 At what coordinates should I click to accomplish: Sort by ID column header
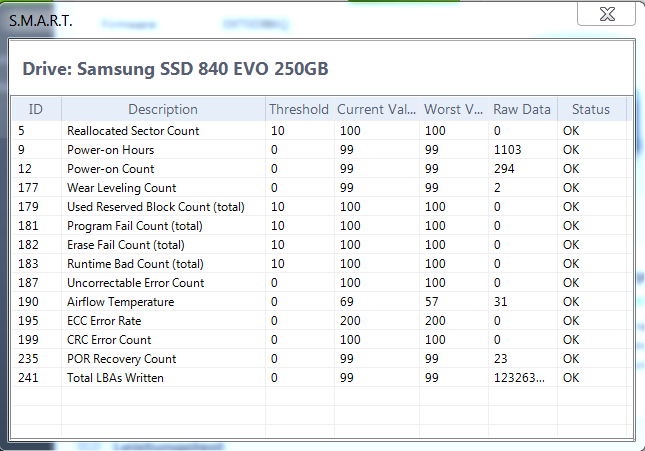(36, 109)
